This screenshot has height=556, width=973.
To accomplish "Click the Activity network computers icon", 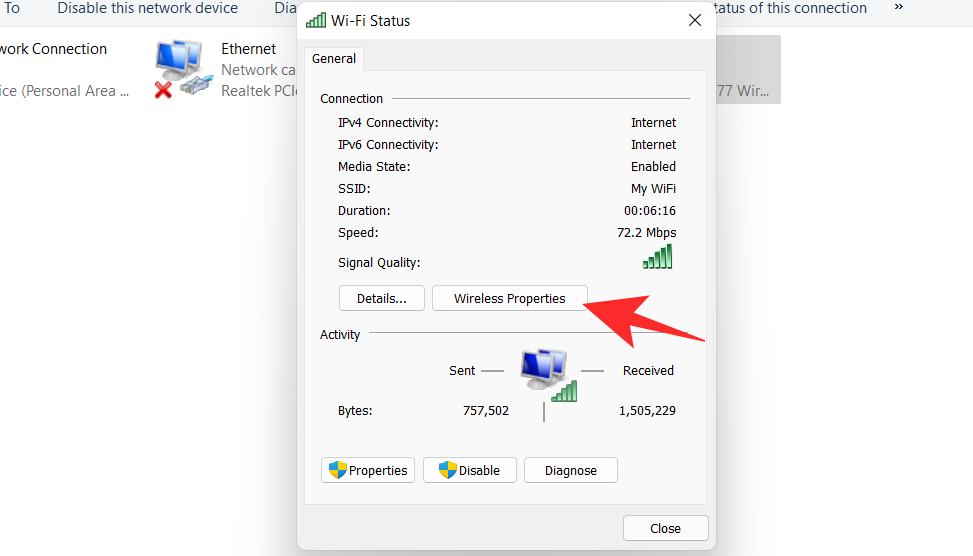I will click(547, 374).
